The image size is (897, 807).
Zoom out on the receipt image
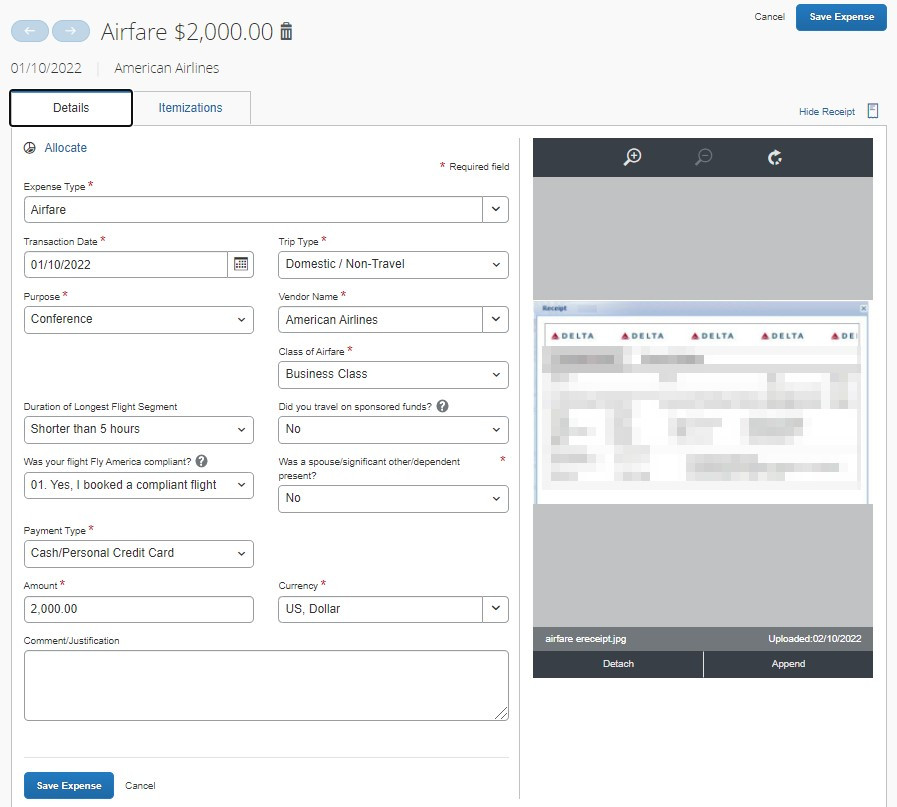pyautogui.click(x=703, y=157)
